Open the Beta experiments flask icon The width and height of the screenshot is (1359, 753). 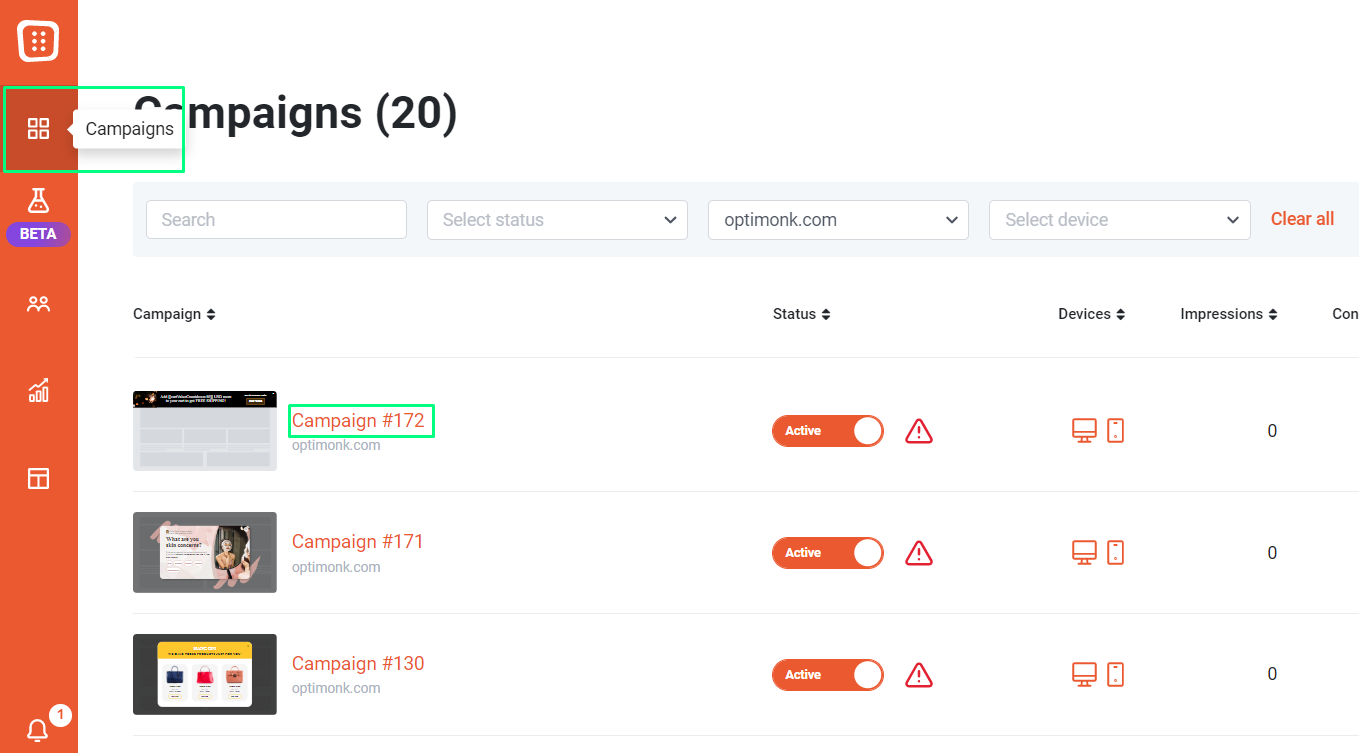38,200
